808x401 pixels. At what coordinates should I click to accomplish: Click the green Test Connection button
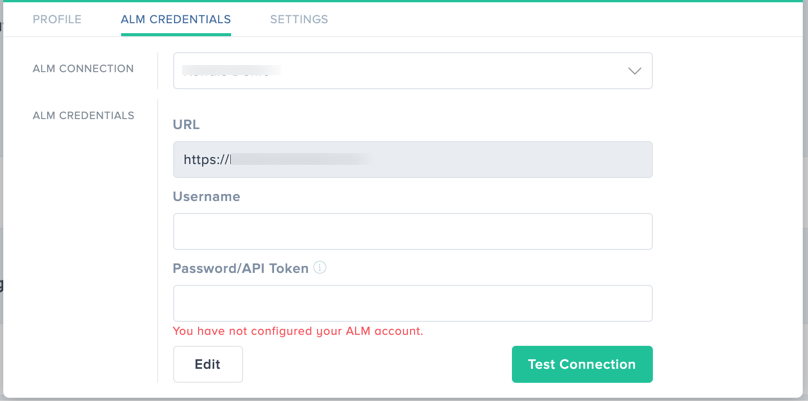tap(582, 364)
